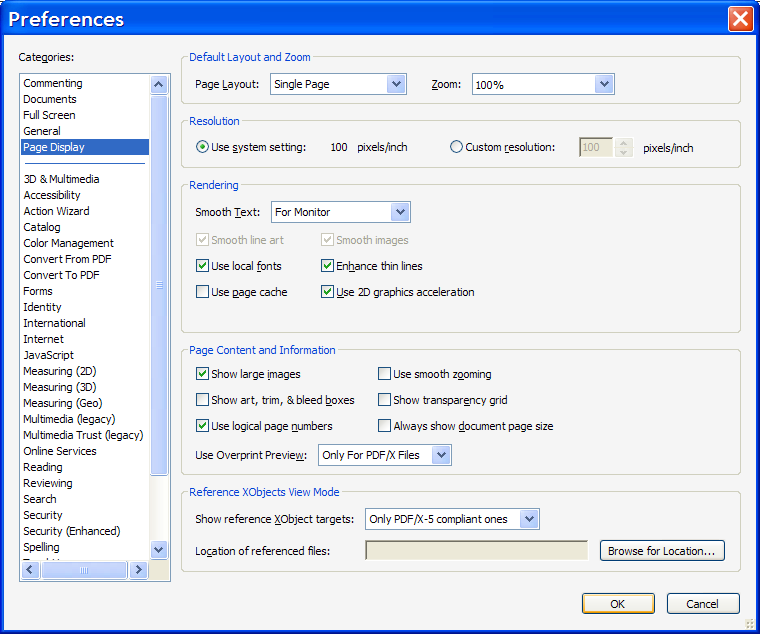The image size is (760, 634).
Task: Toggle Use 2D graphics acceleration
Action: 327,292
